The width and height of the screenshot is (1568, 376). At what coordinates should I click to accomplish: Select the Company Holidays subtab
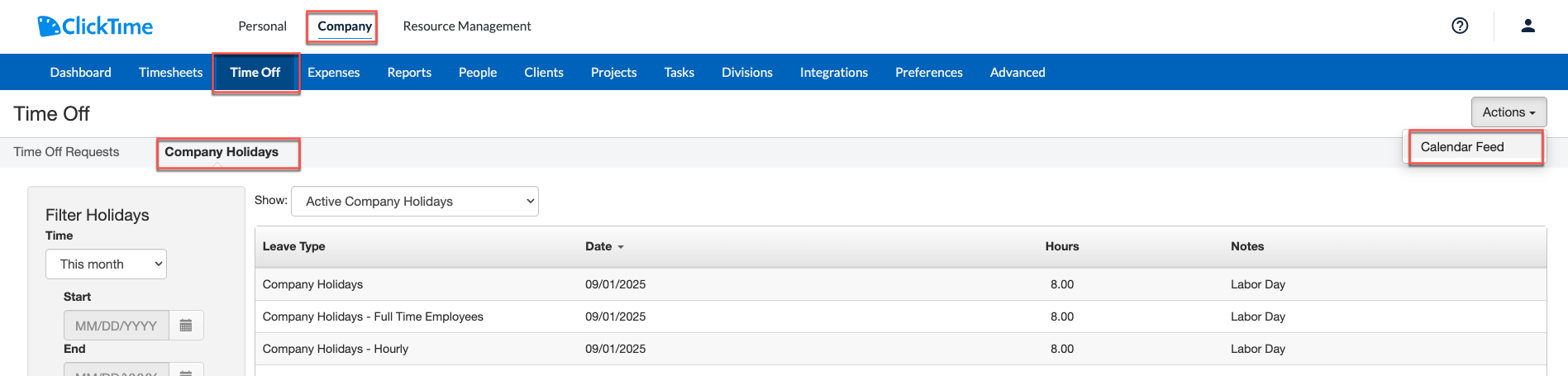click(222, 152)
